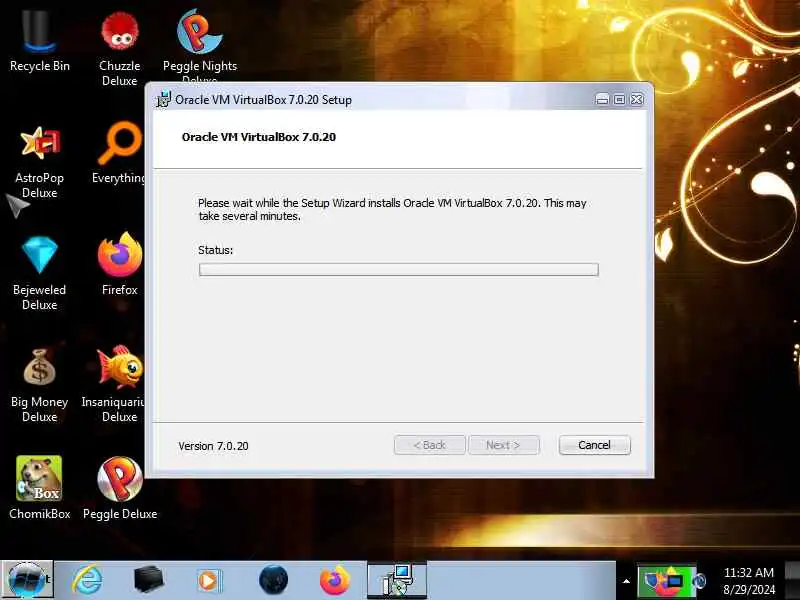Click the installation status progress bar

tap(398, 269)
